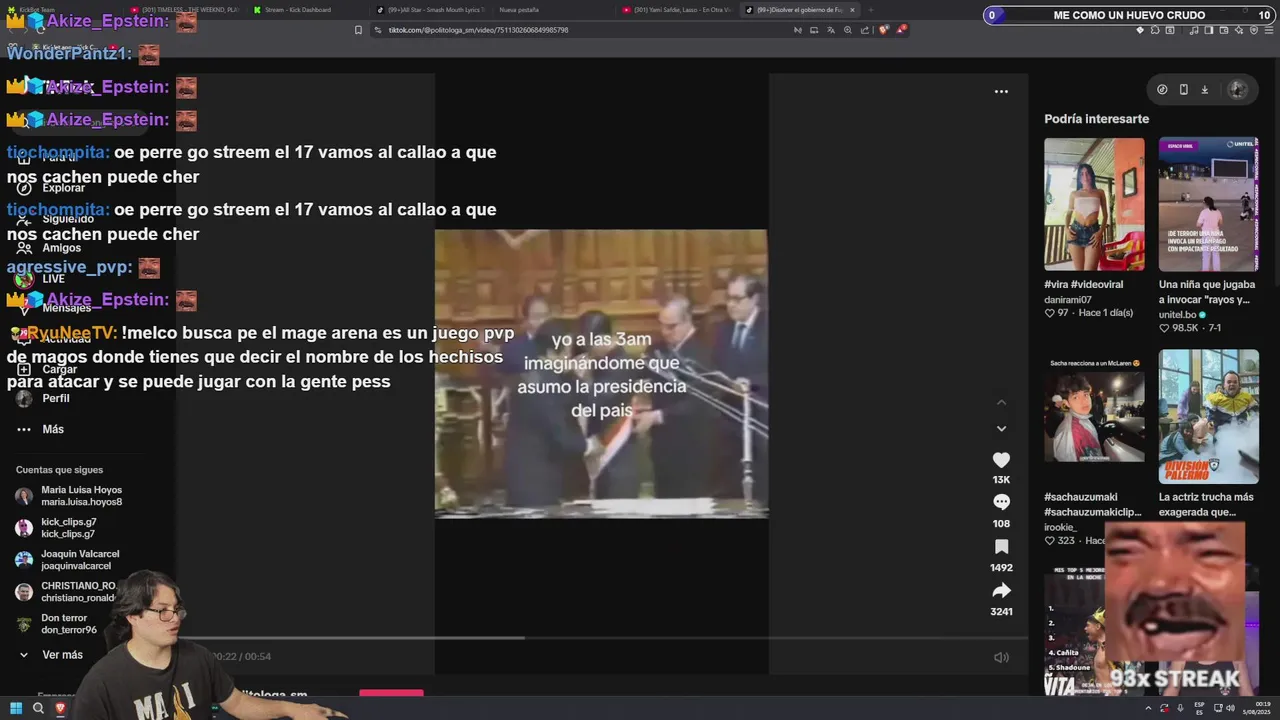Open Maria Luisa Hoyos account
Image resolution: width=1280 pixels, height=720 pixels.
(68, 496)
